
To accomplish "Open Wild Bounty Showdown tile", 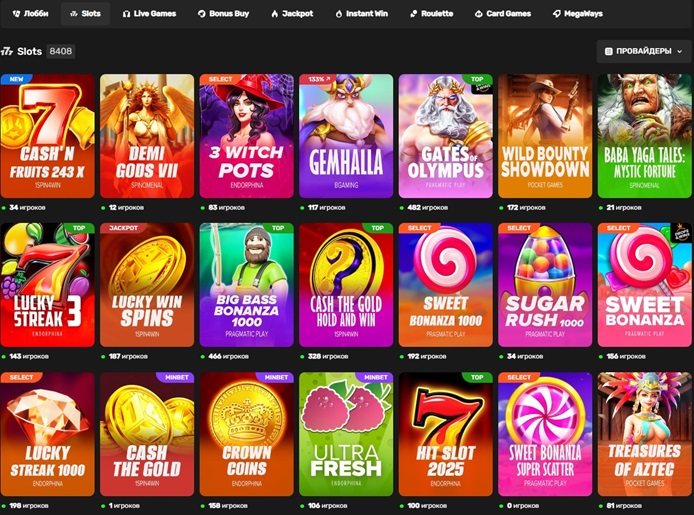I will point(545,136).
